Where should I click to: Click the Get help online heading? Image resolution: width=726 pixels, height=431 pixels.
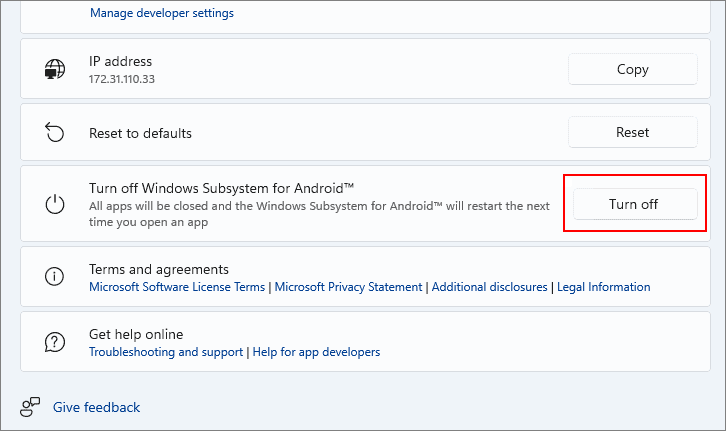coord(136,334)
